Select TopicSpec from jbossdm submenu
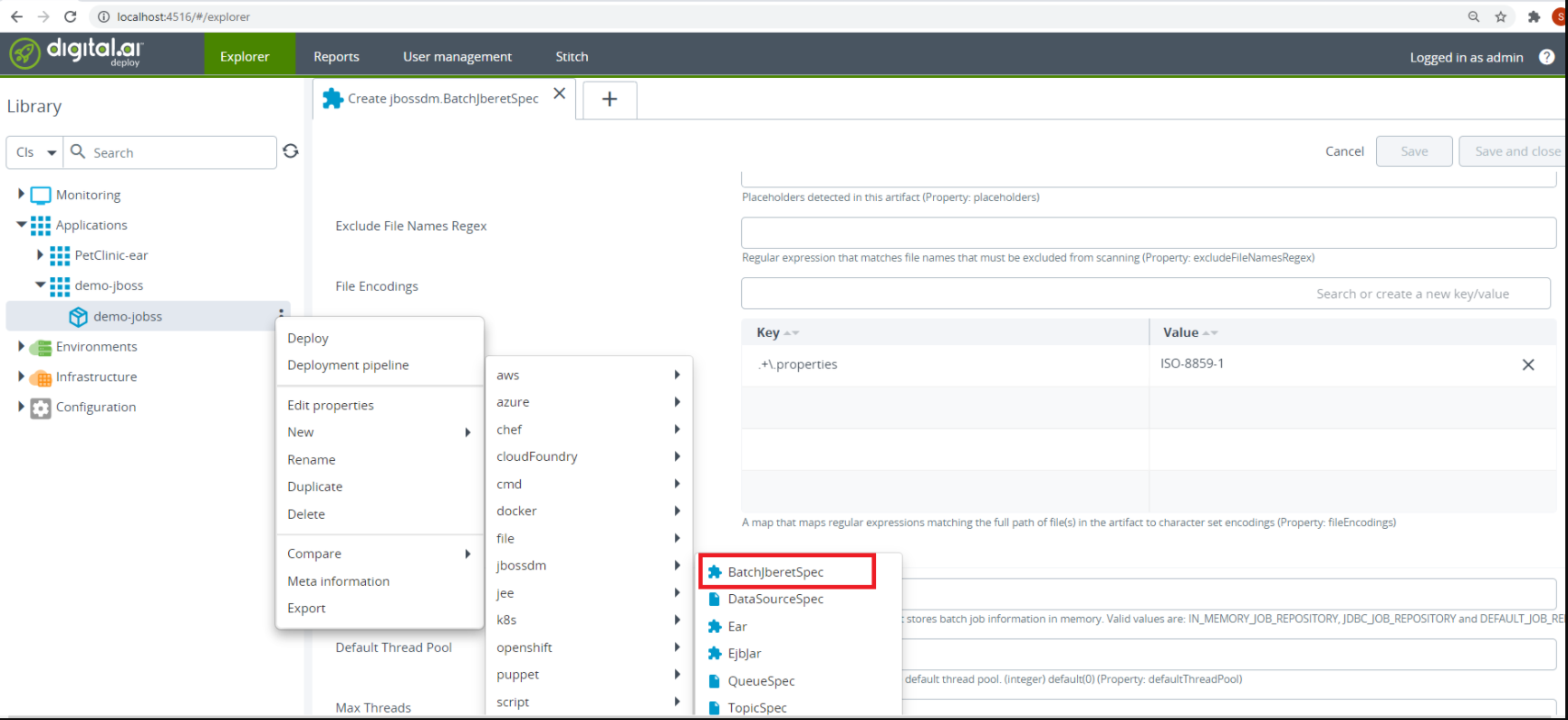This screenshot has width=1568, height=720. click(x=799, y=707)
